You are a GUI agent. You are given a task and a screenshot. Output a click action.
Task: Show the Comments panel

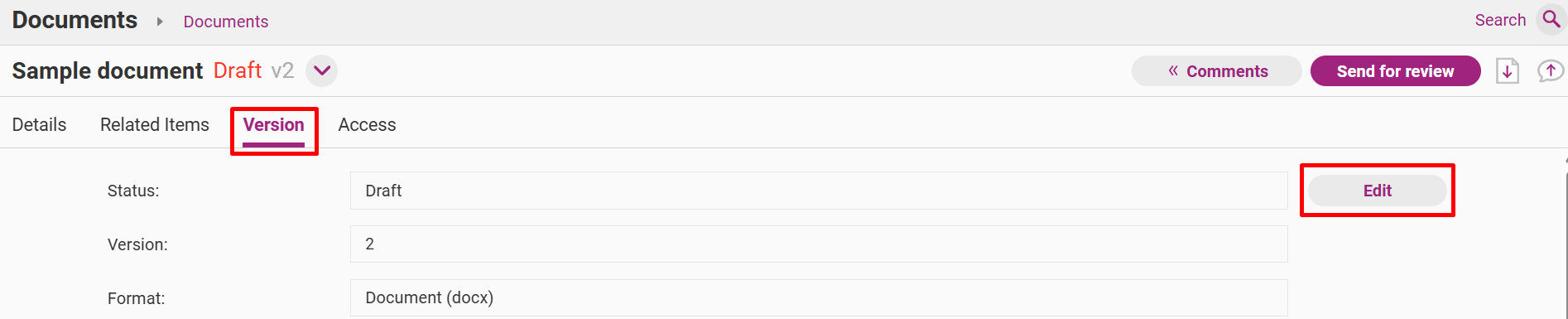(1216, 71)
